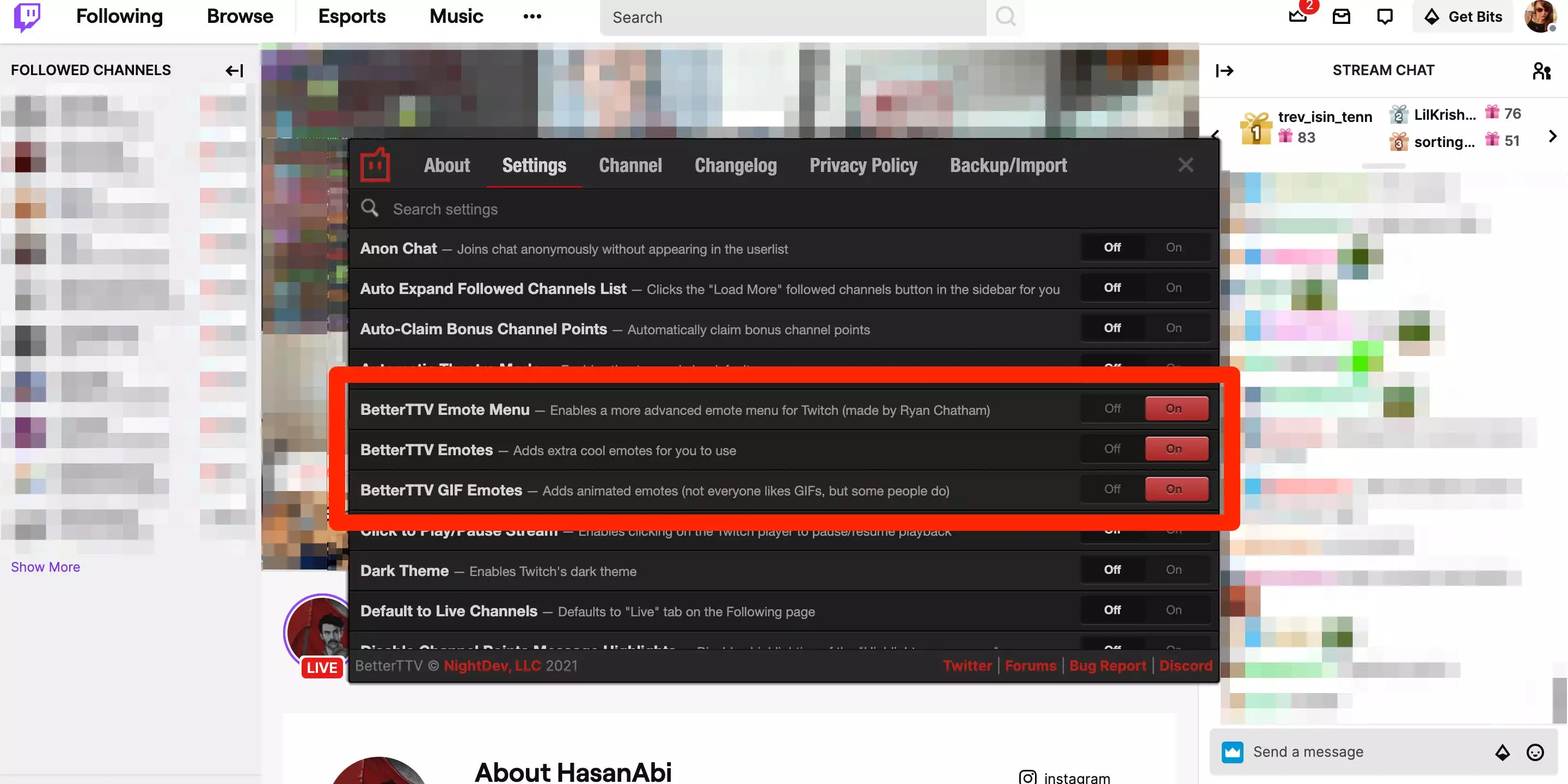1568x784 pixels.
Task: Click the channel points crown icon in chat box
Action: click(x=1232, y=752)
